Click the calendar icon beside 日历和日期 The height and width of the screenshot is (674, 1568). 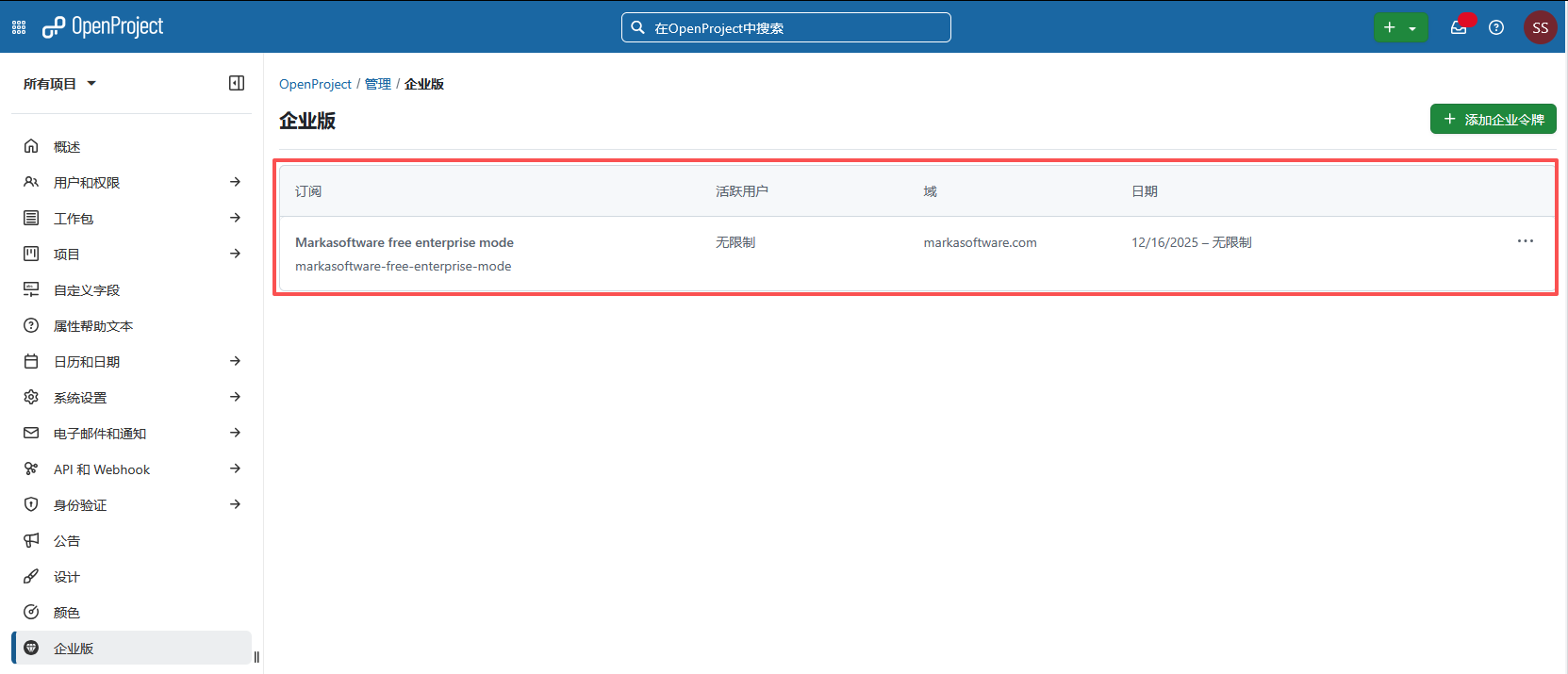[31, 361]
